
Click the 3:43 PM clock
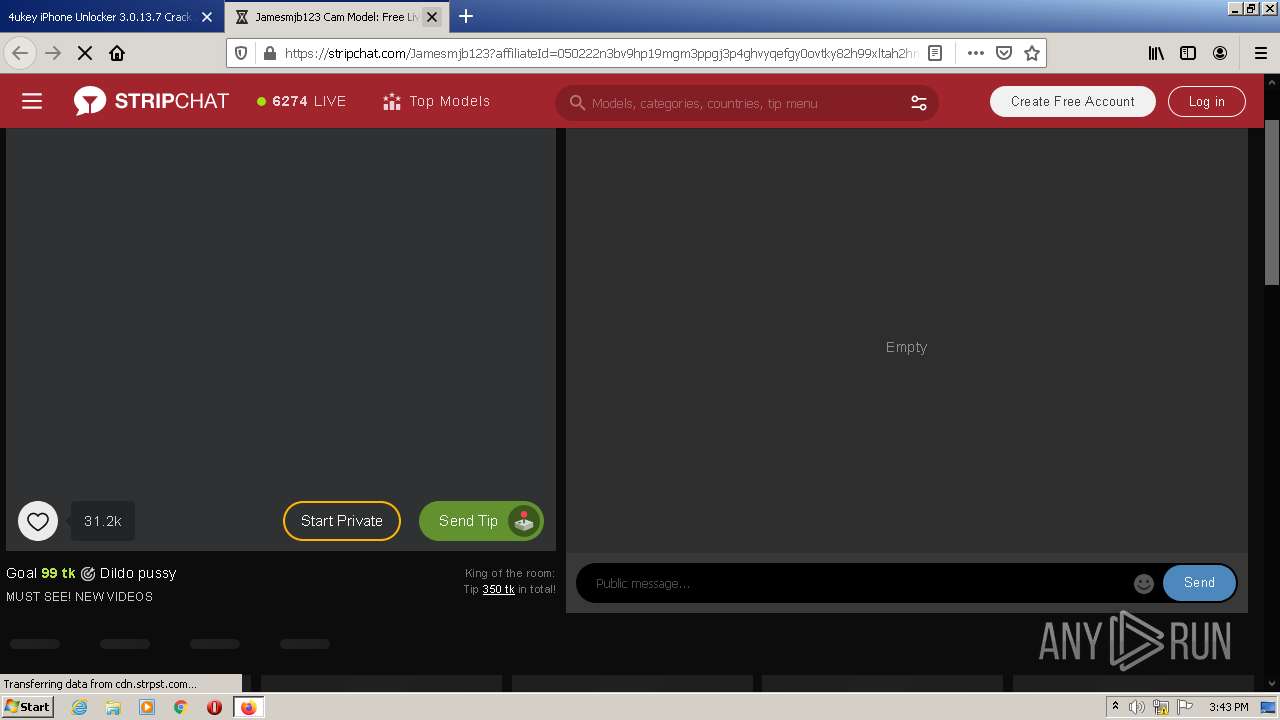point(1229,707)
